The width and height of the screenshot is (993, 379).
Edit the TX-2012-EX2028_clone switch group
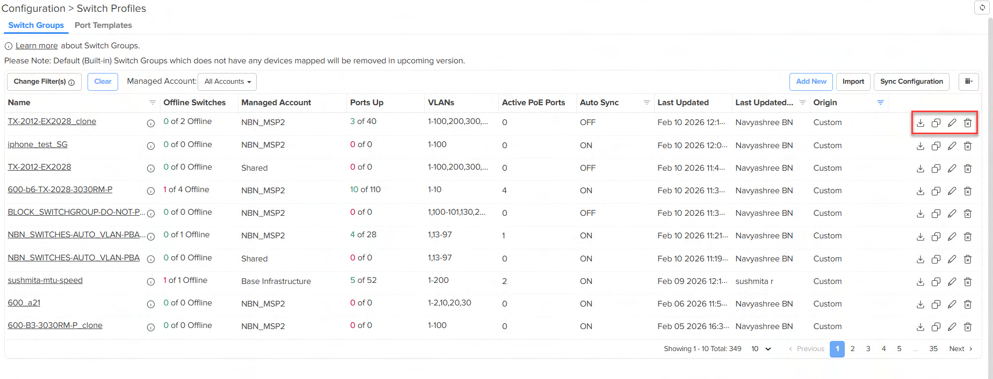tap(951, 123)
